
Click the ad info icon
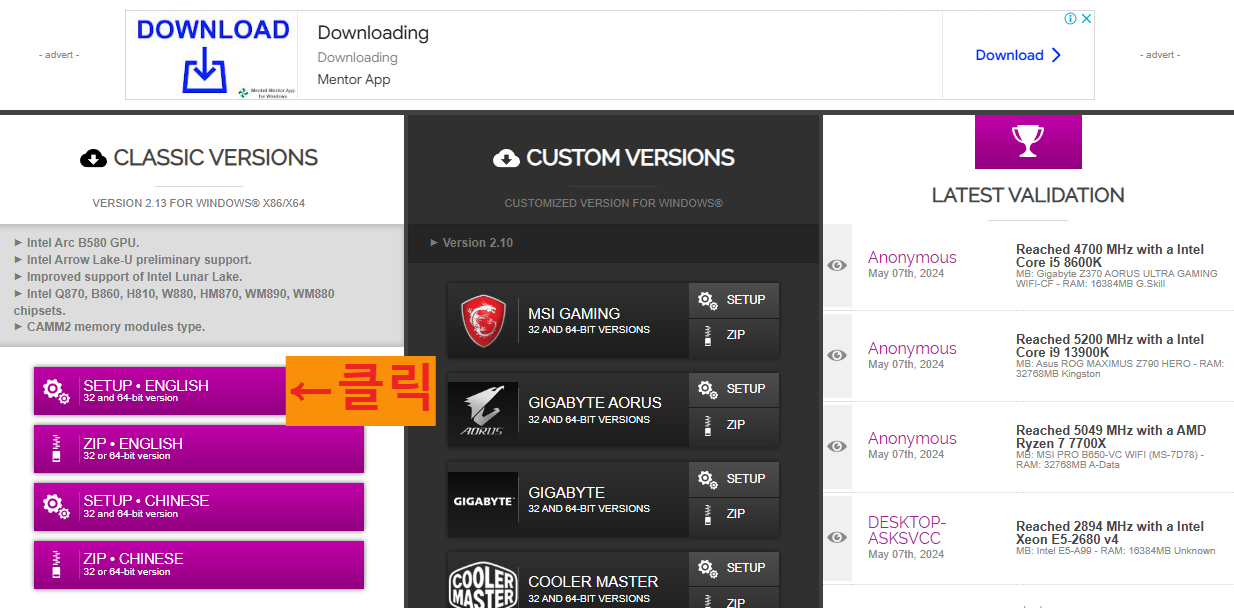point(1070,18)
